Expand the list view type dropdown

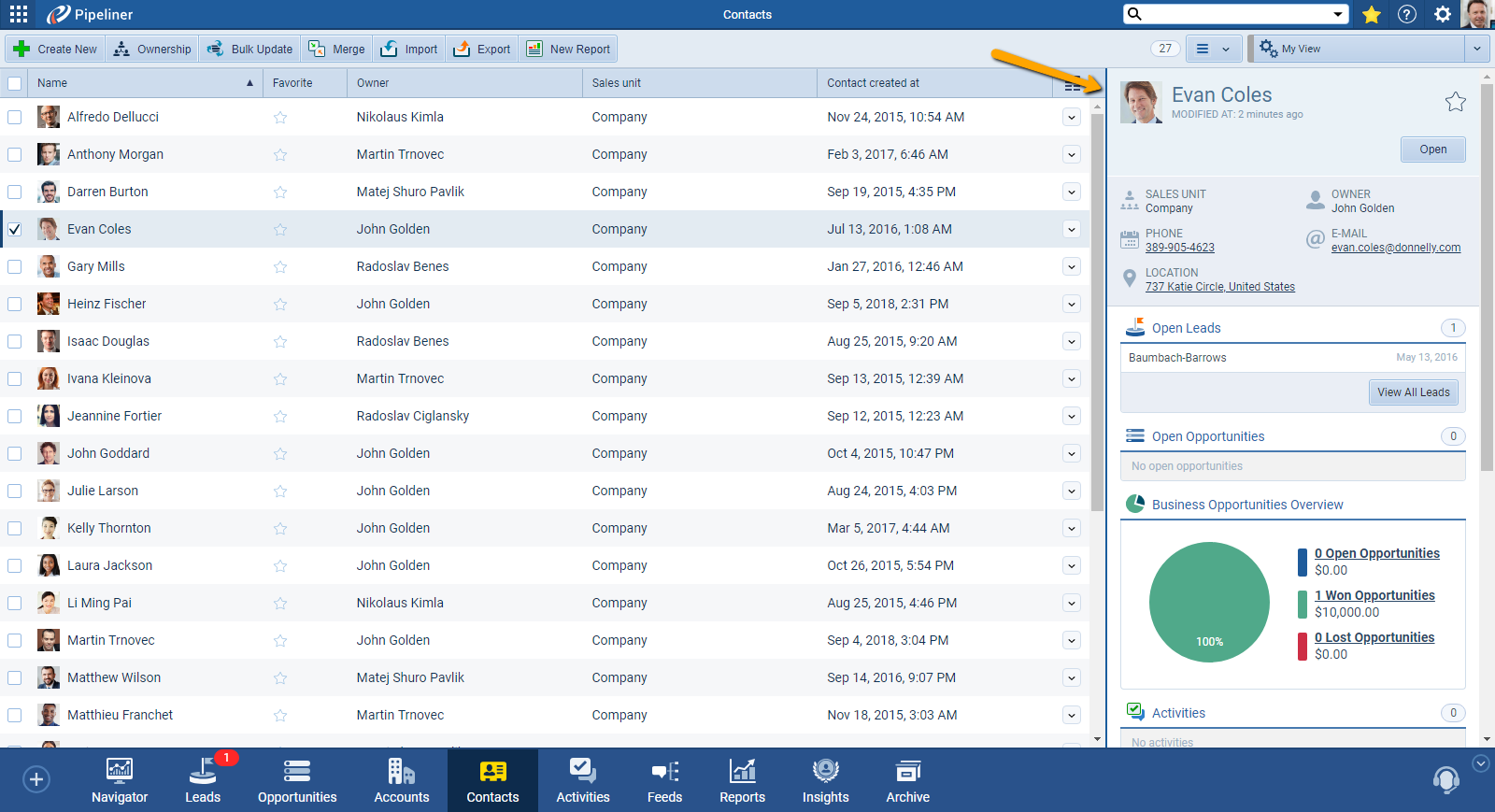tap(1213, 49)
